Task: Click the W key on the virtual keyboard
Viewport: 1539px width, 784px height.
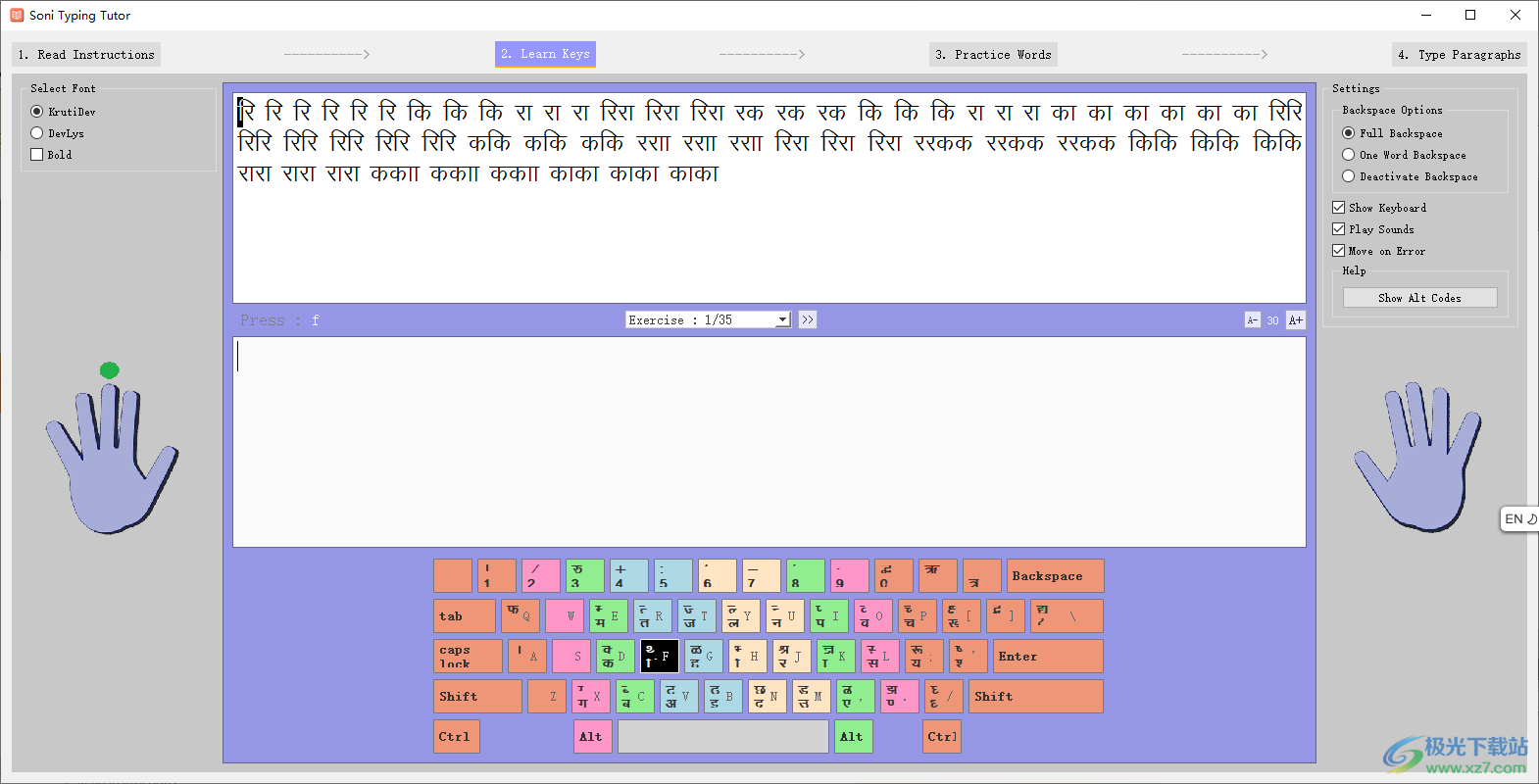Action: point(564,615)
